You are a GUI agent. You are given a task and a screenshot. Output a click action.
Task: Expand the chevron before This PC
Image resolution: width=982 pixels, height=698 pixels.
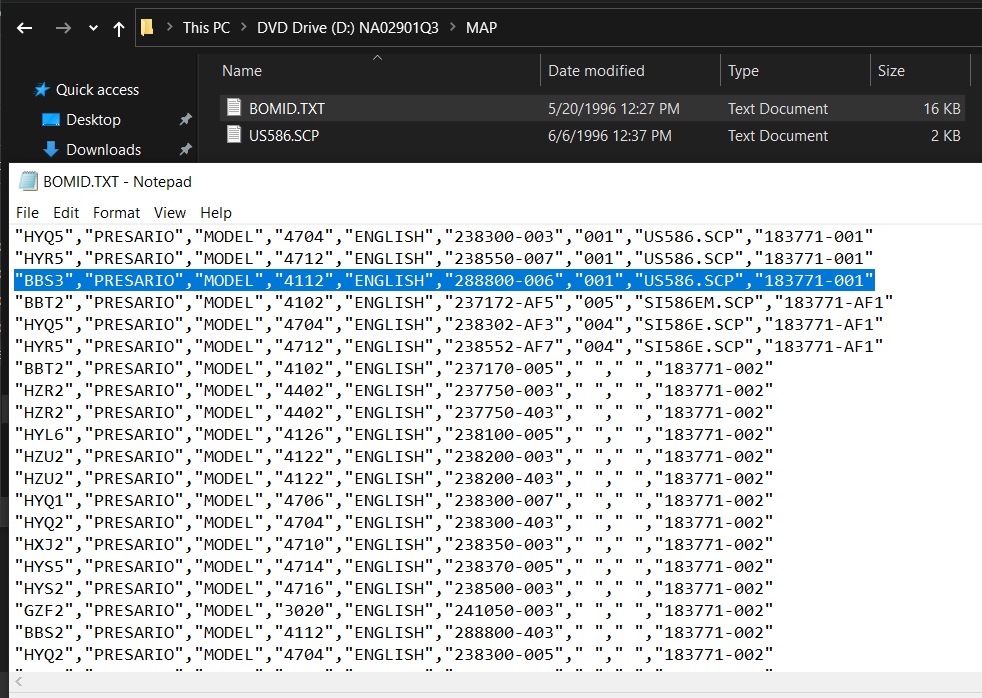click(169, 28)
